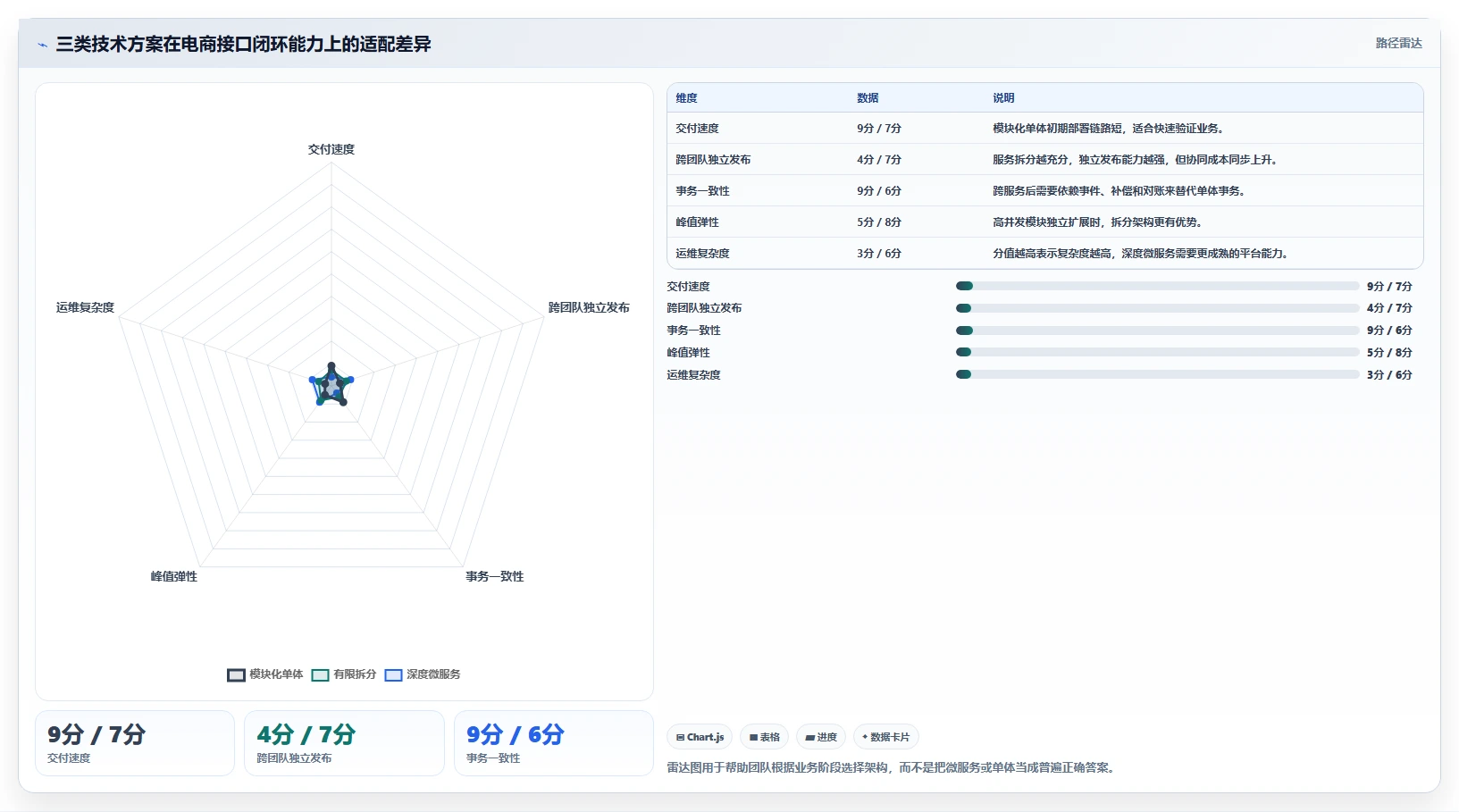Screen dimensions: 1459x812
Task: Toggle the 深度微服务 legend item
Action: 423,674
